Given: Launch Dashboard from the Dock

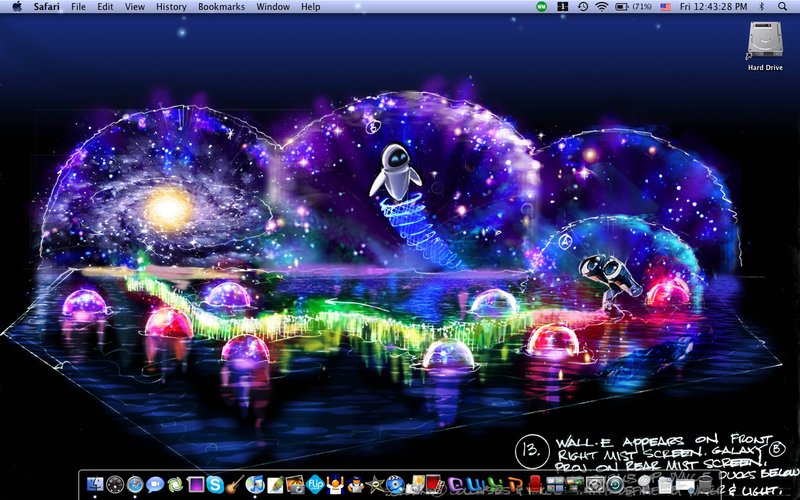Looking at the screenshot, I should click(x=115, y=484).
